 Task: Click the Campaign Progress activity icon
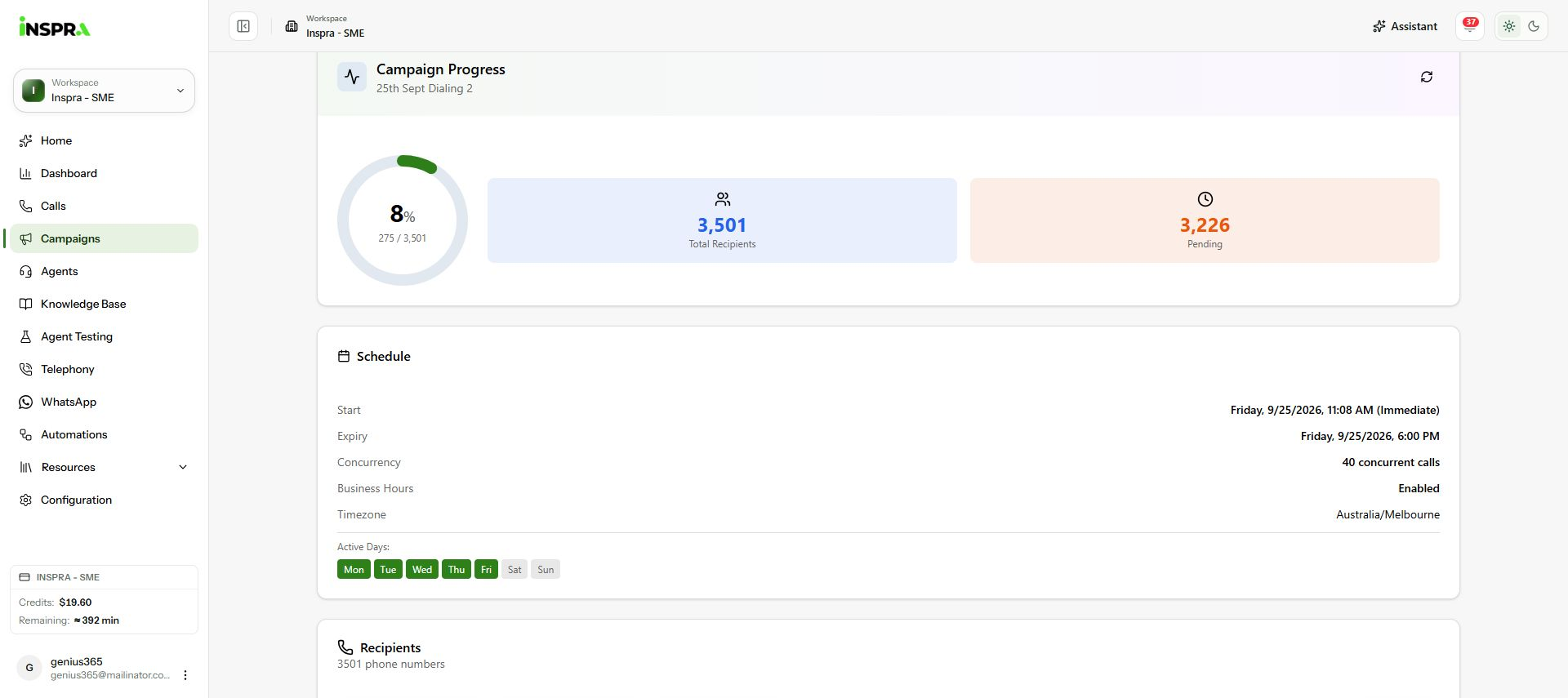(352, 77)
